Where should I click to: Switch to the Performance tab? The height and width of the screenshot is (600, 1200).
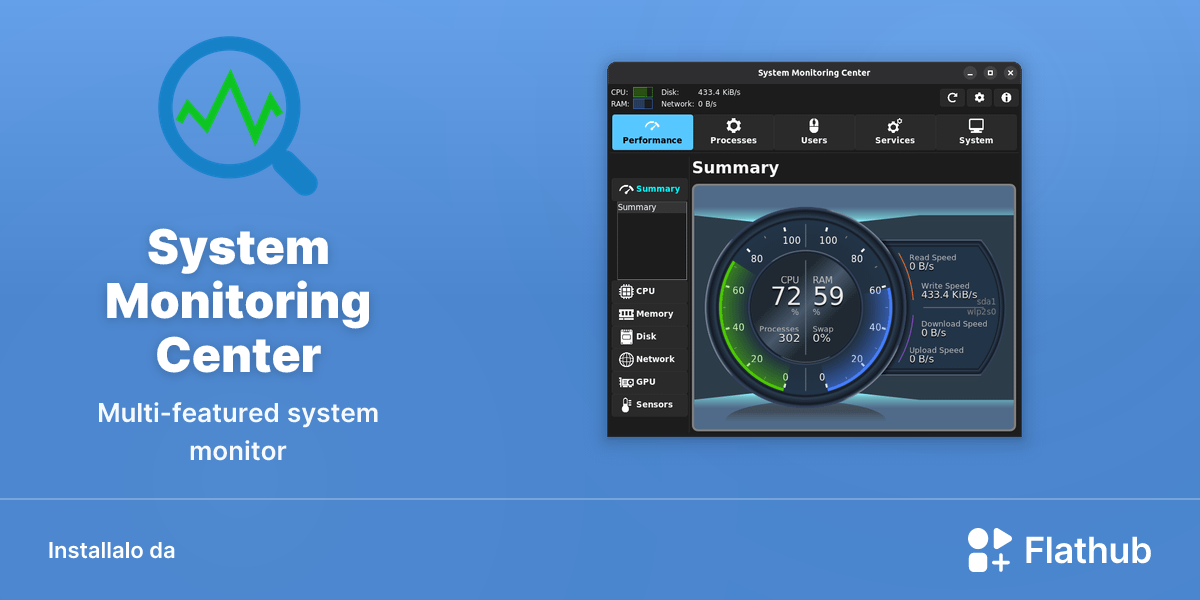652,132
